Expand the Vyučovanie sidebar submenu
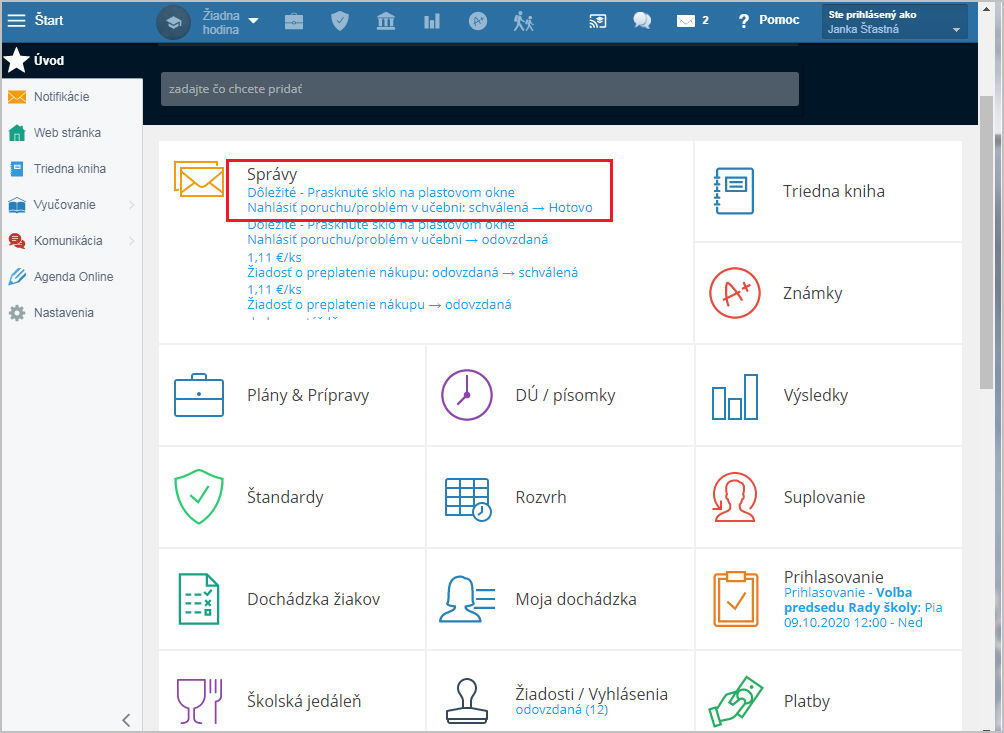This screenshot has width=1004, height=733. coord(132,205)
